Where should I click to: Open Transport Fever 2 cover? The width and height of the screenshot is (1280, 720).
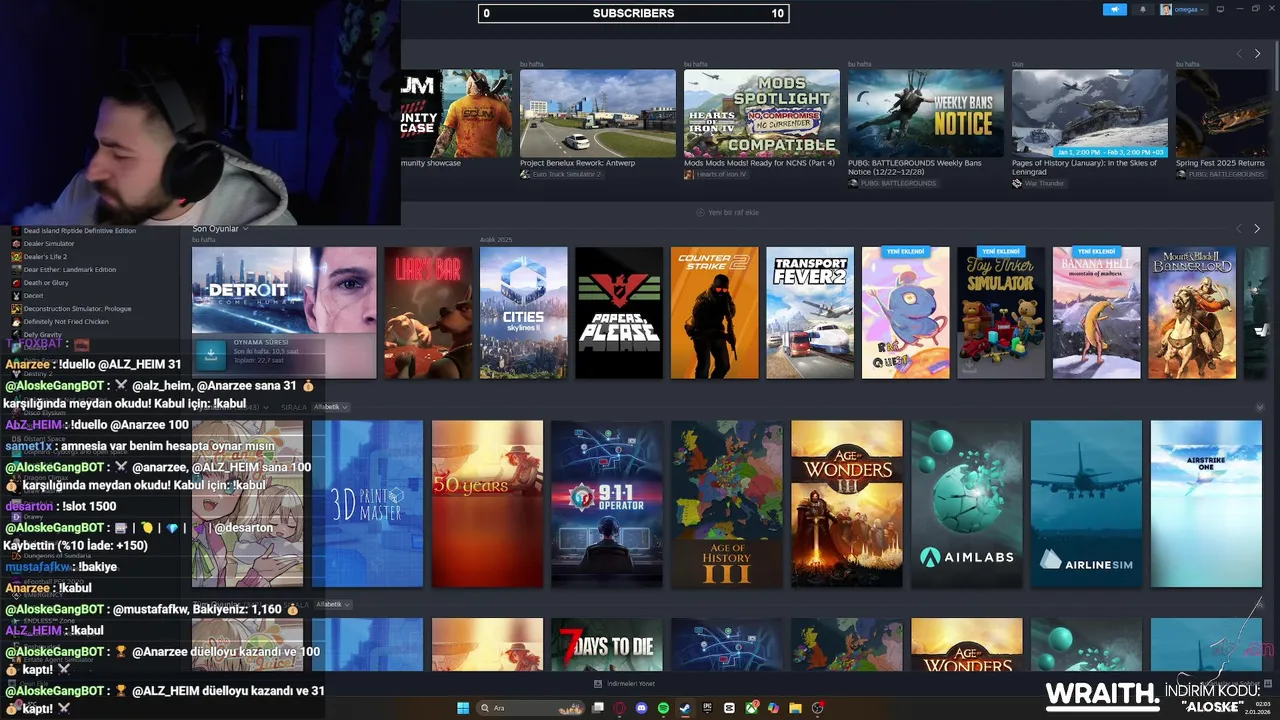tap(810, 313)
